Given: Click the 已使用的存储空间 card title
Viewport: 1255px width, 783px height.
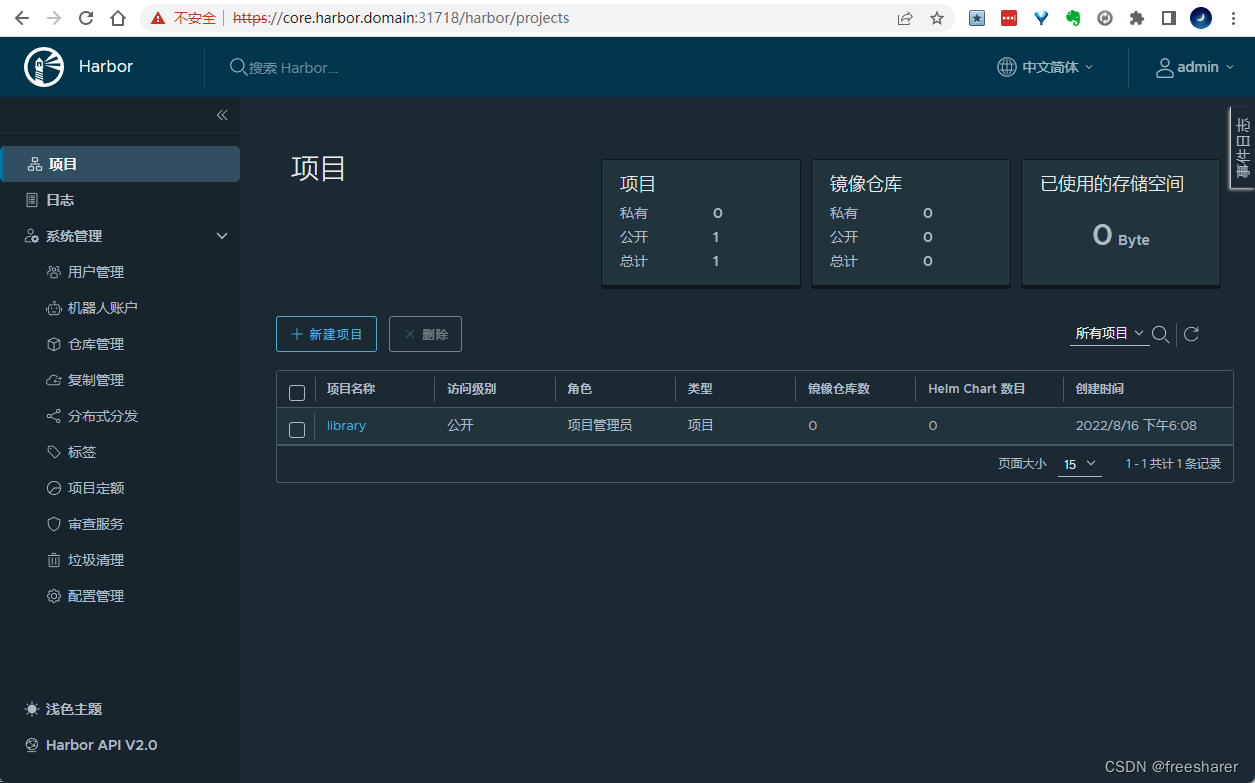Looking at the screenshot, I should 1112,184.
